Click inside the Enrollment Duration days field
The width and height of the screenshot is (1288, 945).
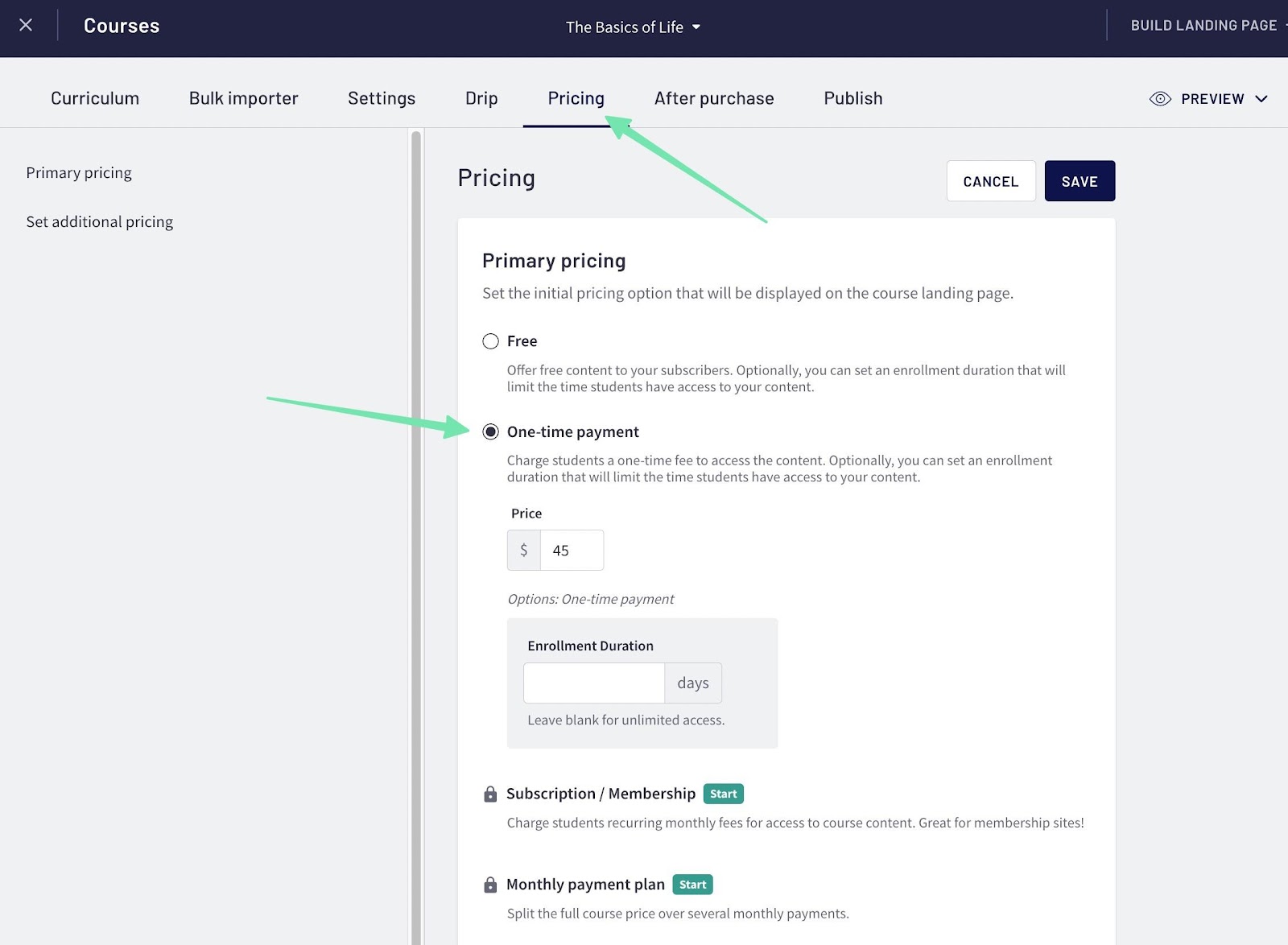click(594, 683)
